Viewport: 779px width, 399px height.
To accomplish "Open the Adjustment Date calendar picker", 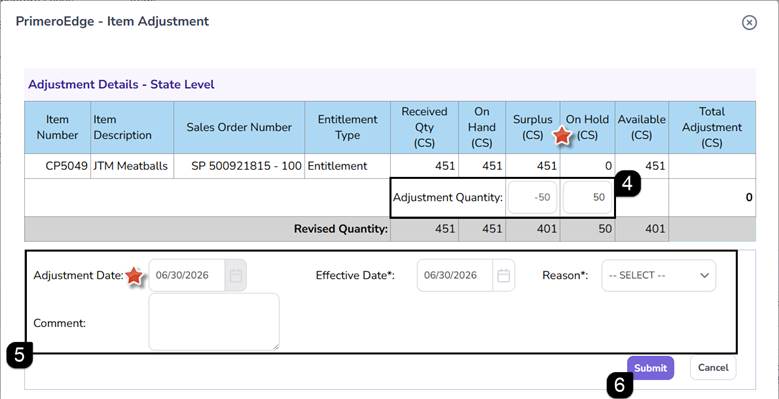I will click(236, 275).
